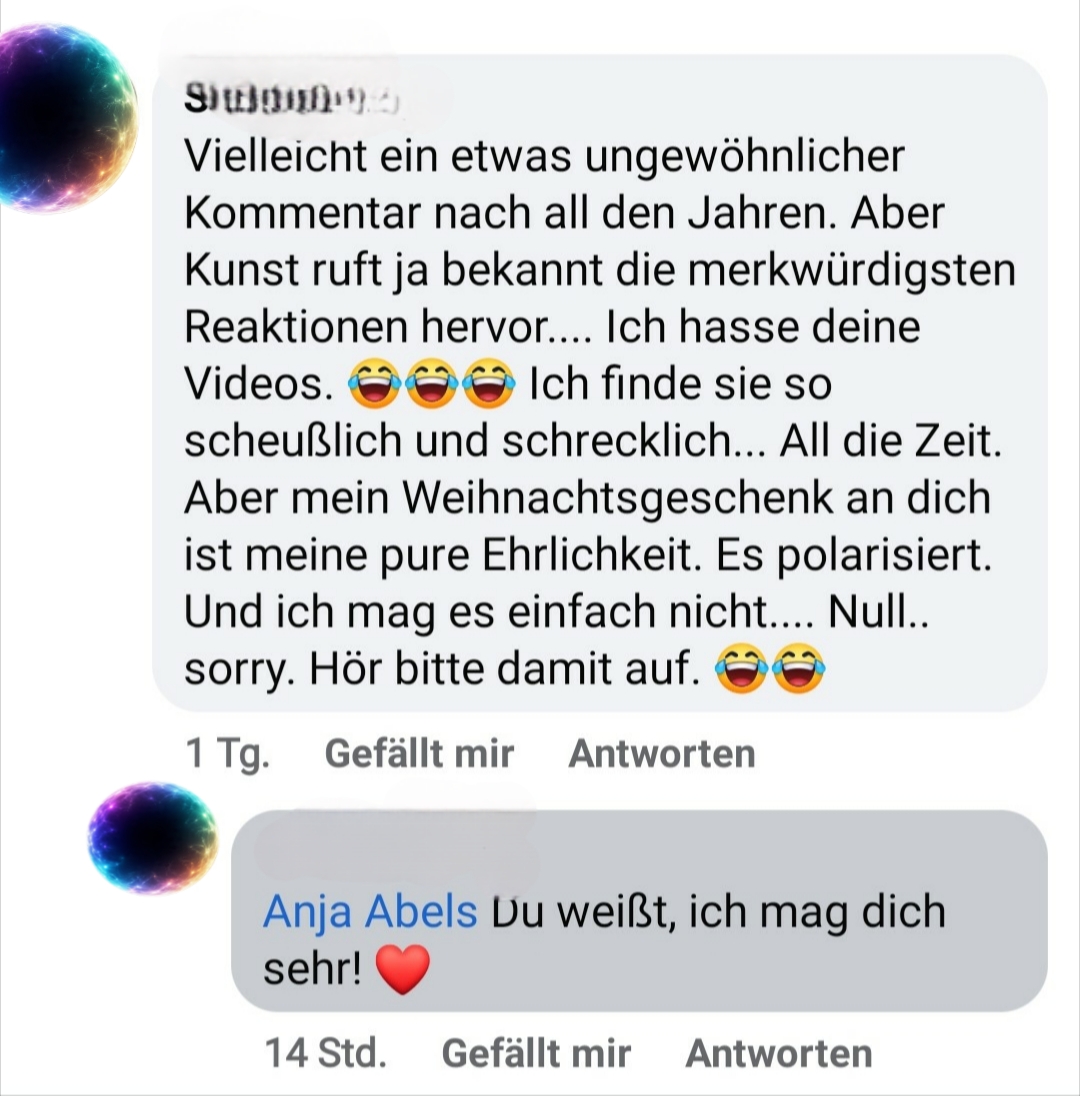Like the reply posted 14 Std. ago
The image size is (1080, 1096).
click(x=536, y=1053)
